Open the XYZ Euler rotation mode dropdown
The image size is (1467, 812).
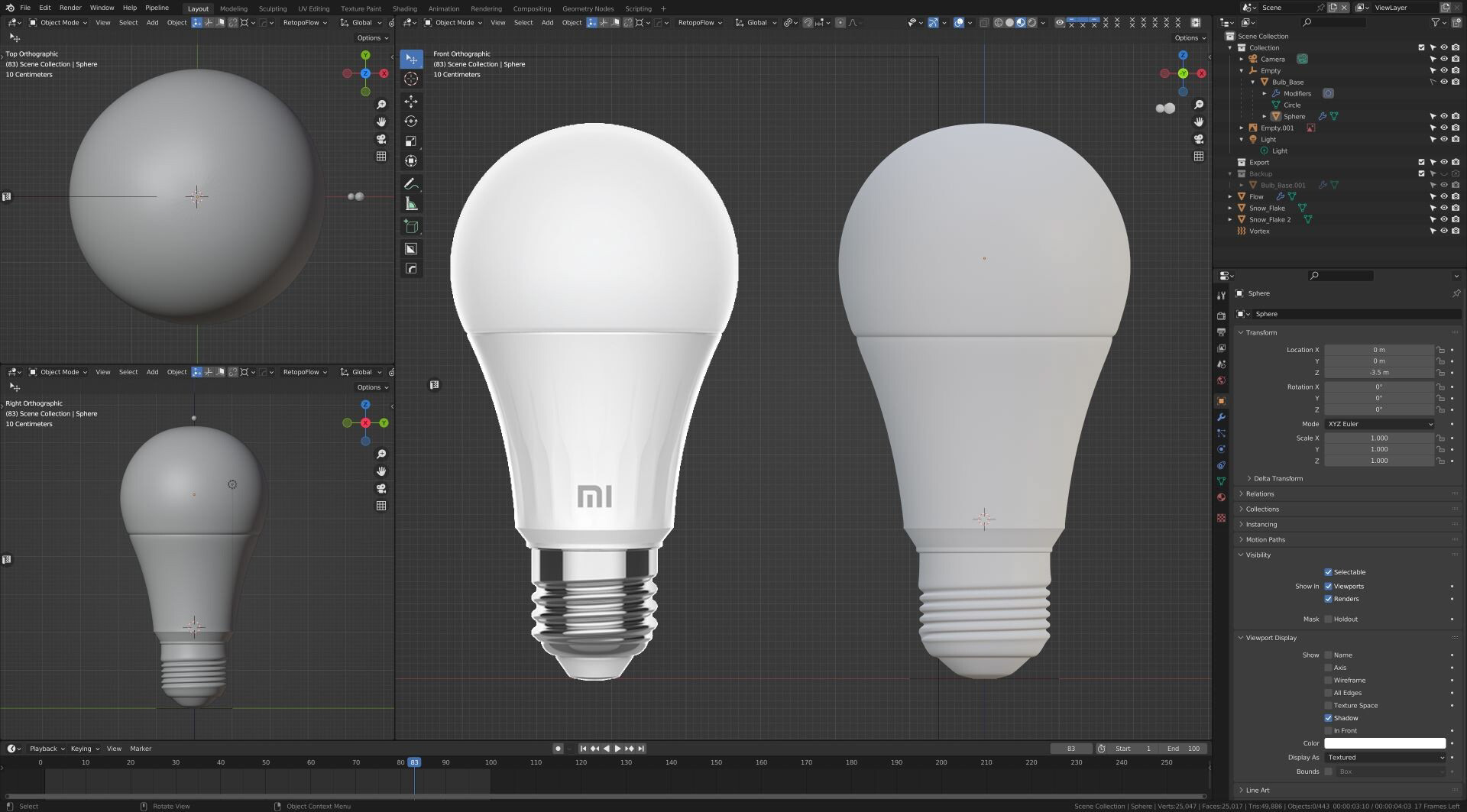1379,424
